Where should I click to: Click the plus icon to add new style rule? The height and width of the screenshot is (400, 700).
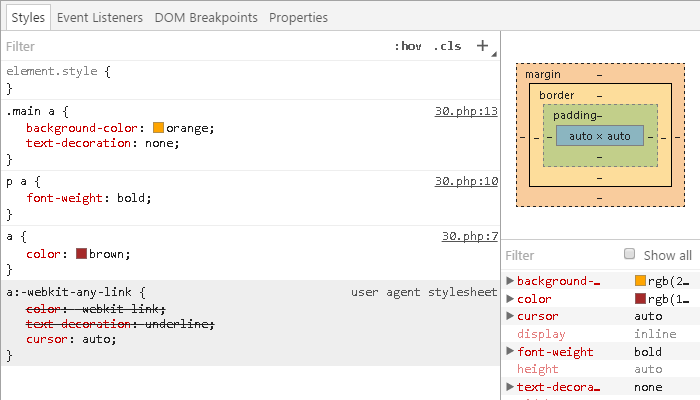[x=483, y=46]
